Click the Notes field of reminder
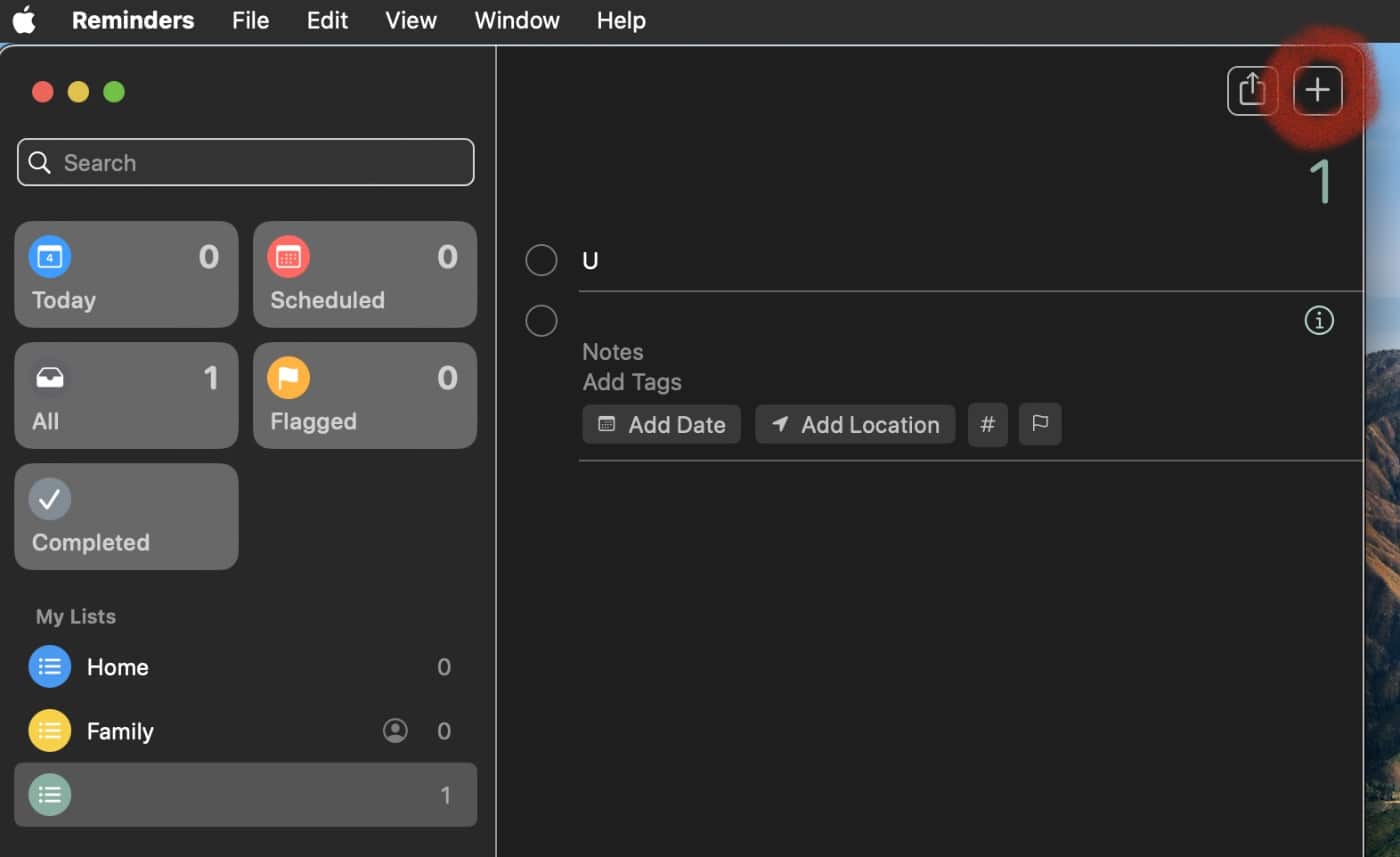The height and width of the screenshot is (857, 1400). (613, 352)
